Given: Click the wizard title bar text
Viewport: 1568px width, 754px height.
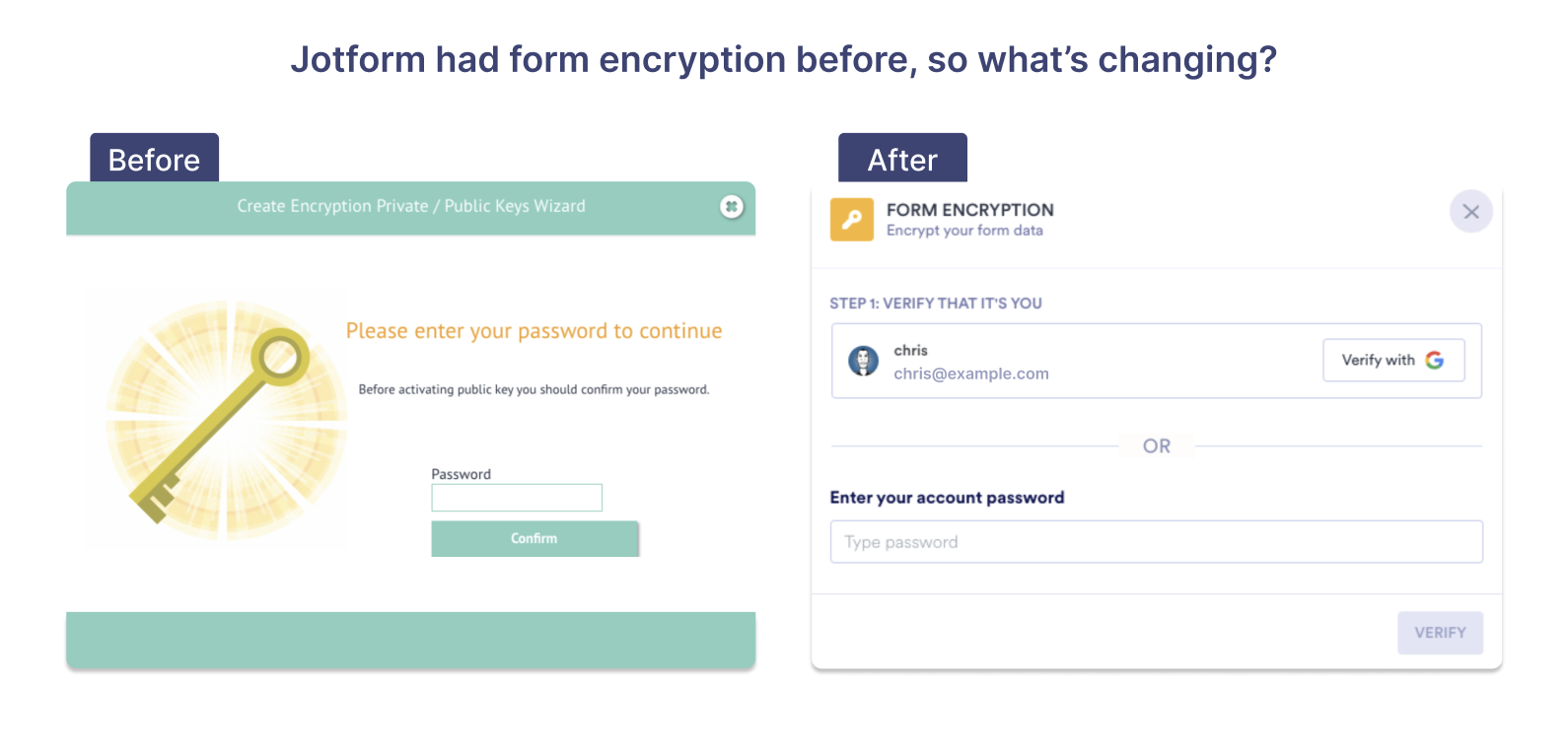Looking at the screenshot, I should pos(411,206).
